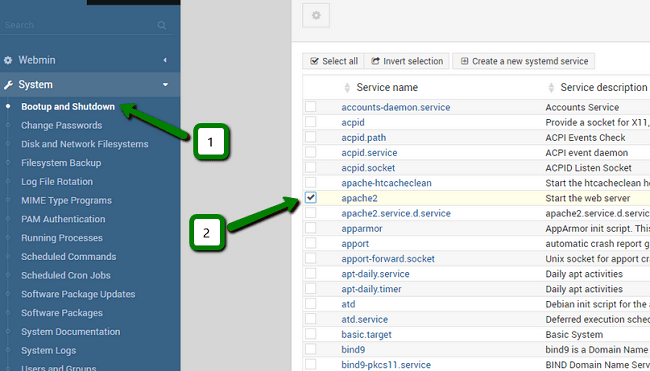
Task: Click the search magnifier icon
Action: coord(162,25)
